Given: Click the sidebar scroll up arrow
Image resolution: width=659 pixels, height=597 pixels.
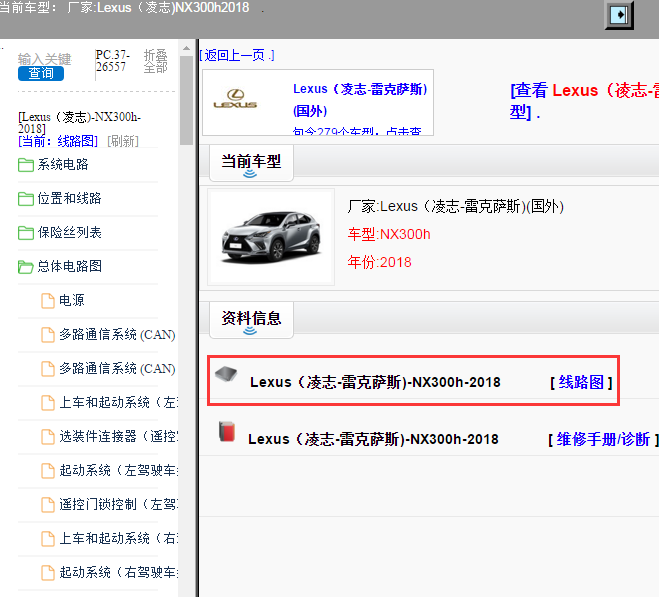Looking at the screenshot, I should pos(186,48).
